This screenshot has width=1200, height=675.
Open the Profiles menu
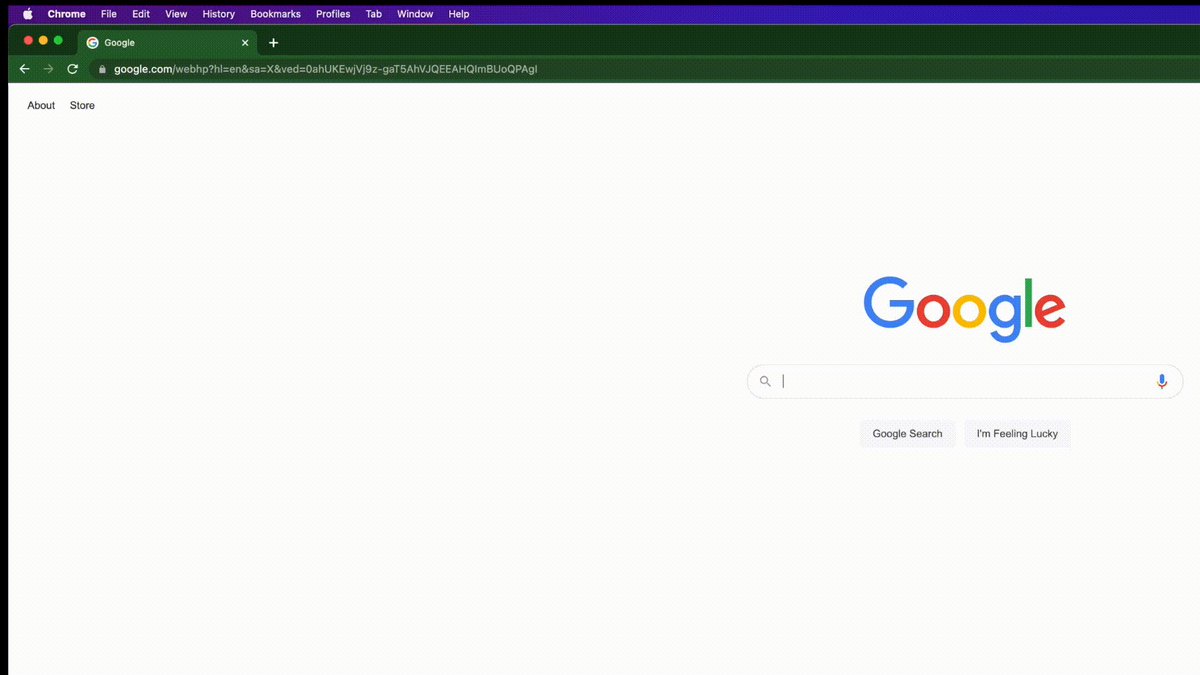[333, 14]
